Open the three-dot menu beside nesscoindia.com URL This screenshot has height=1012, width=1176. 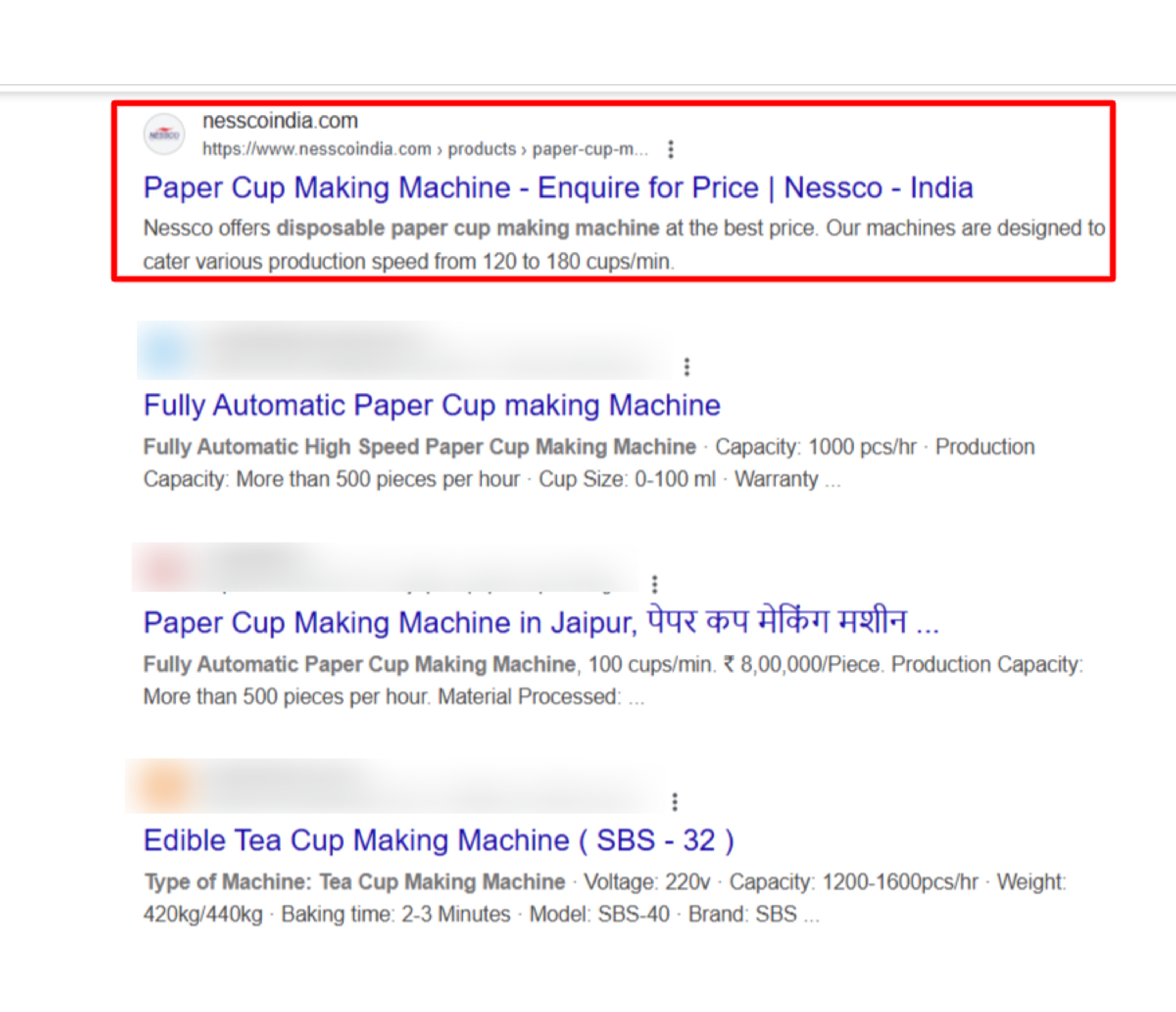[x=671, y=149]
